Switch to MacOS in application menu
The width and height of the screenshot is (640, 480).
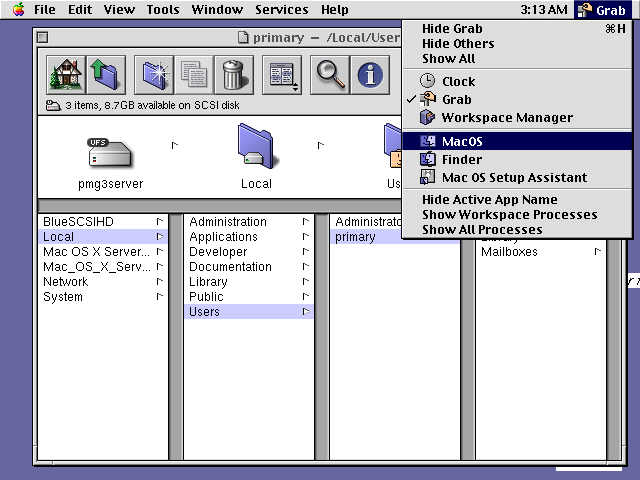[x=517, y=141]
